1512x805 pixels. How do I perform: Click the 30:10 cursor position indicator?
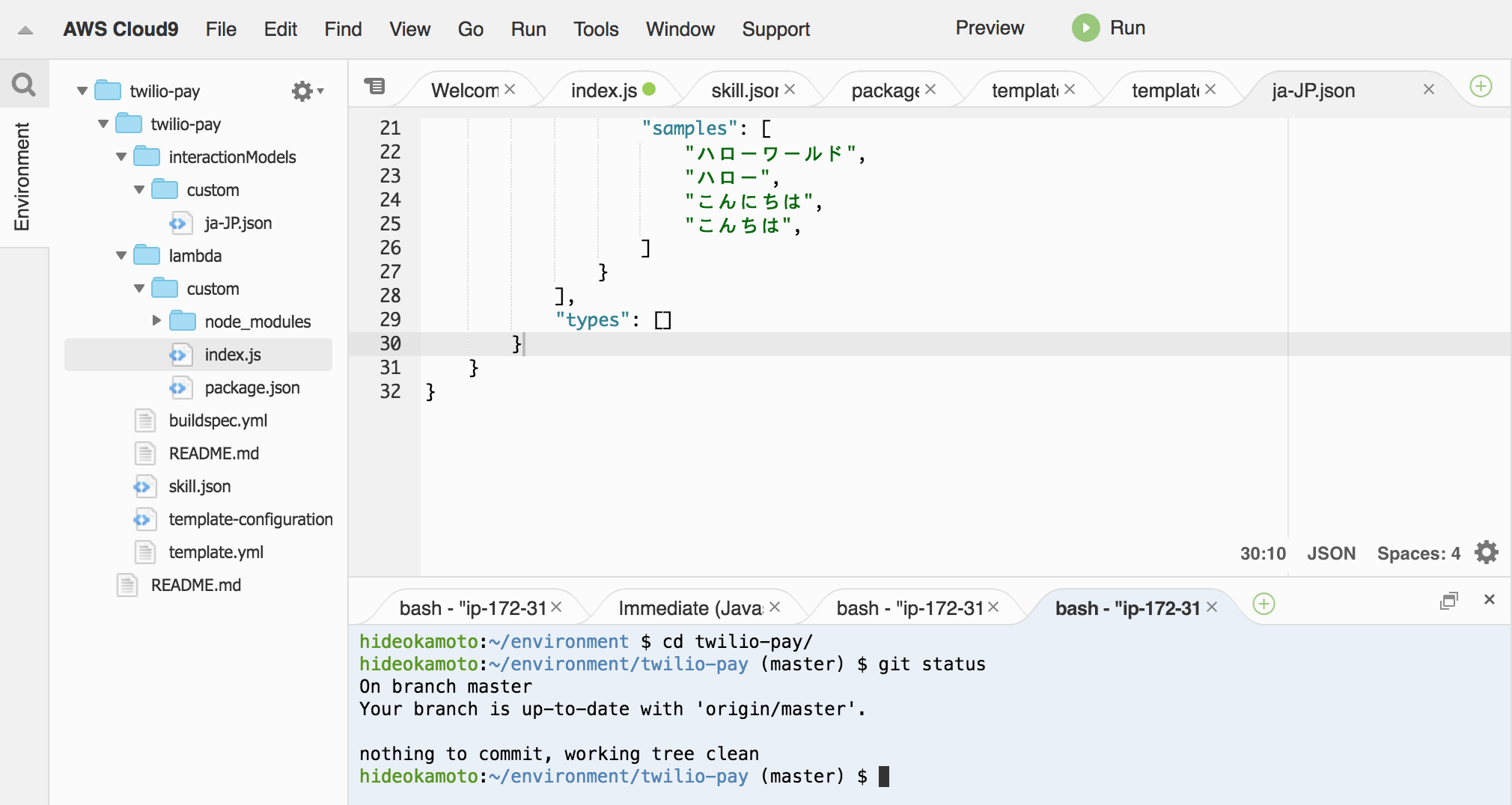coord(1263,554)
